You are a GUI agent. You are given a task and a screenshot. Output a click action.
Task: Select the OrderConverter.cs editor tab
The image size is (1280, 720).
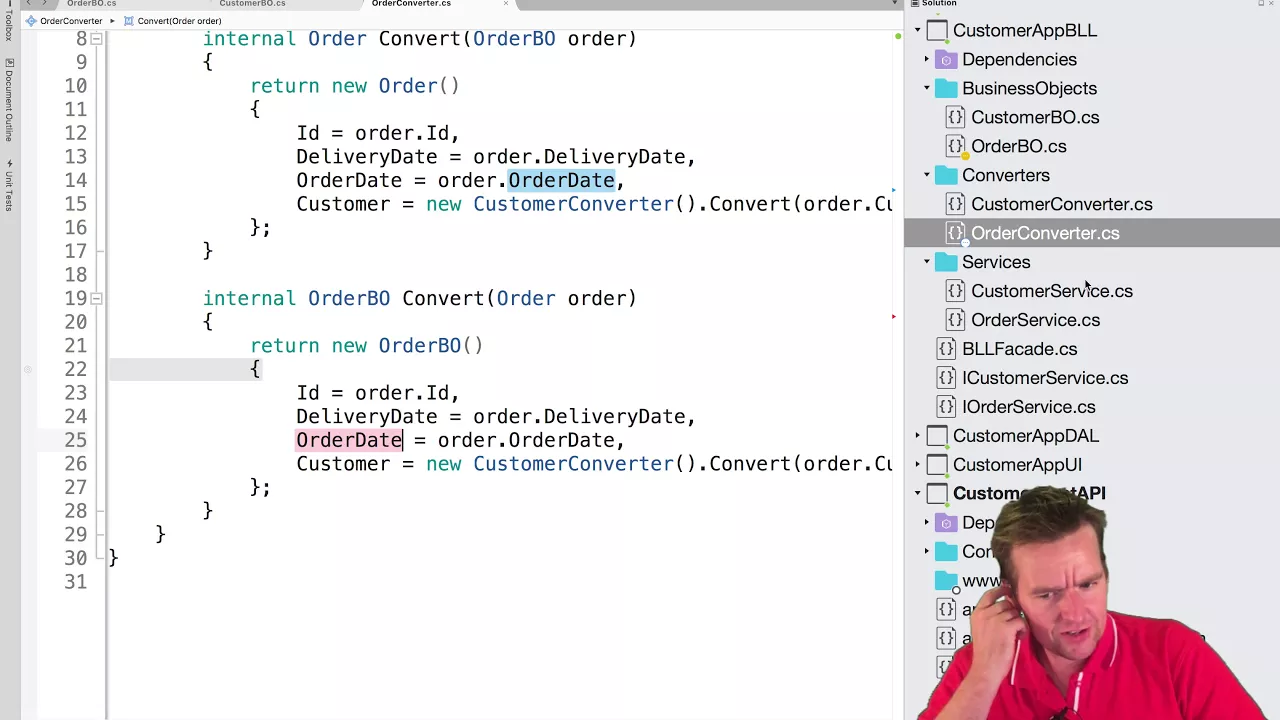[411, 4]
